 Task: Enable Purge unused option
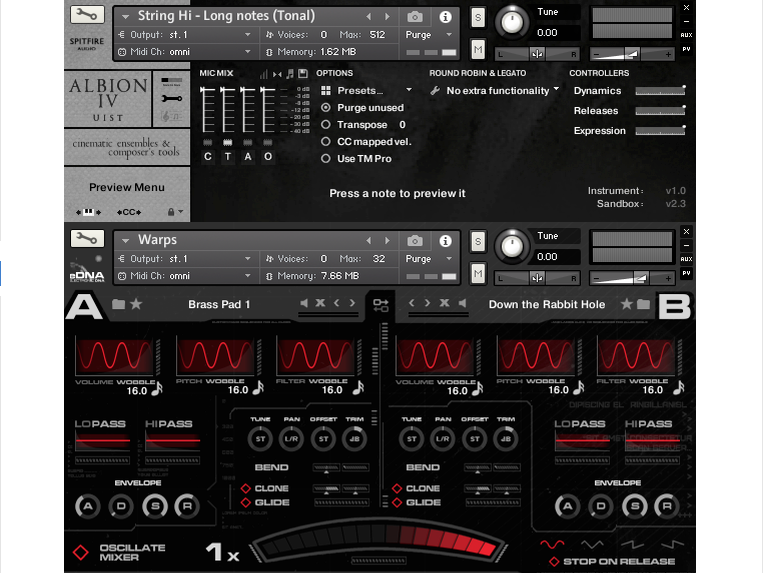click(326, 107)
